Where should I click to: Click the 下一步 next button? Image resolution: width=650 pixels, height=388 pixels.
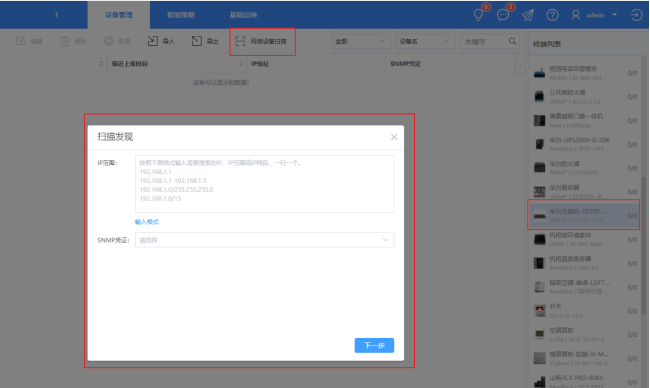point(374,345)
